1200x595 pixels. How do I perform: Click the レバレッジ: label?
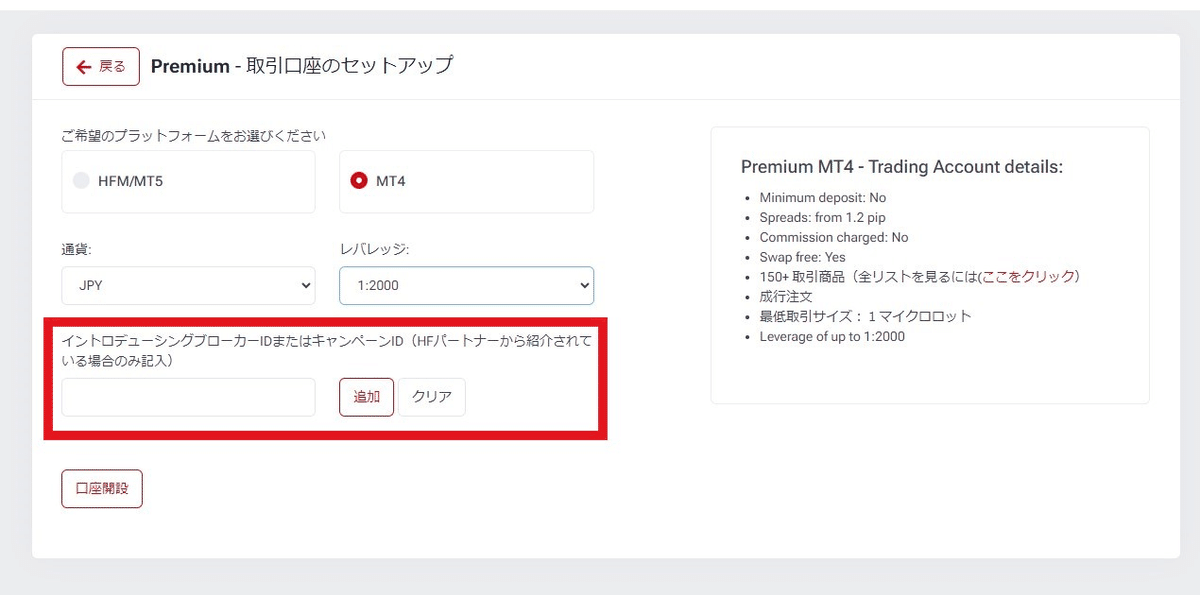[375, 249]
